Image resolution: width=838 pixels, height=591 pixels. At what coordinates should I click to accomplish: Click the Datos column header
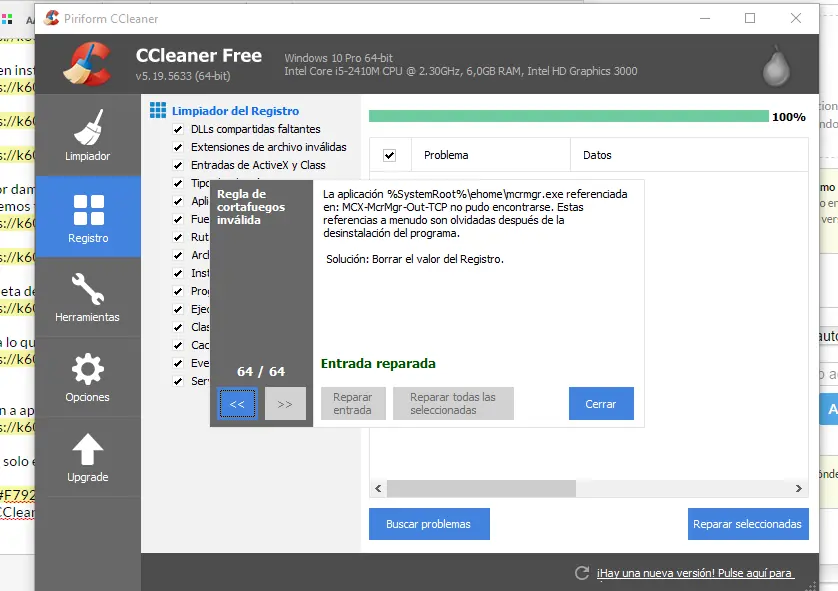coord(689,155)
